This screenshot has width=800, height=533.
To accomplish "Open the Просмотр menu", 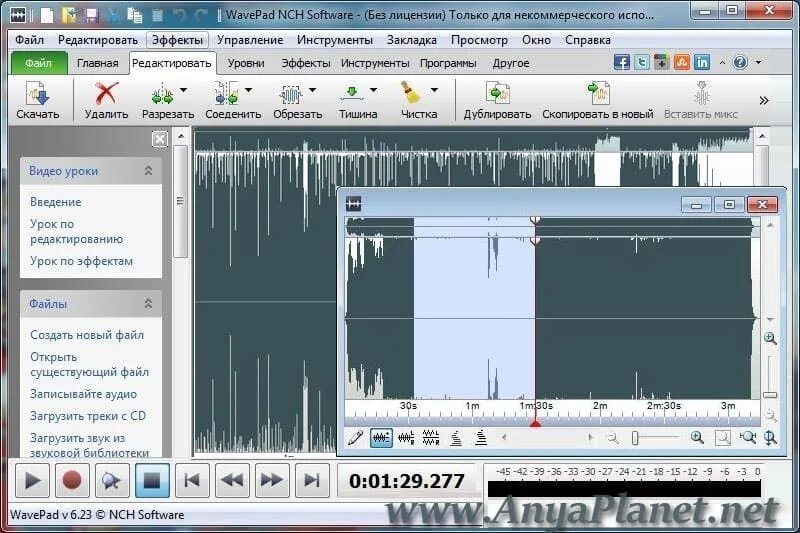I will (x=479, y=40).
